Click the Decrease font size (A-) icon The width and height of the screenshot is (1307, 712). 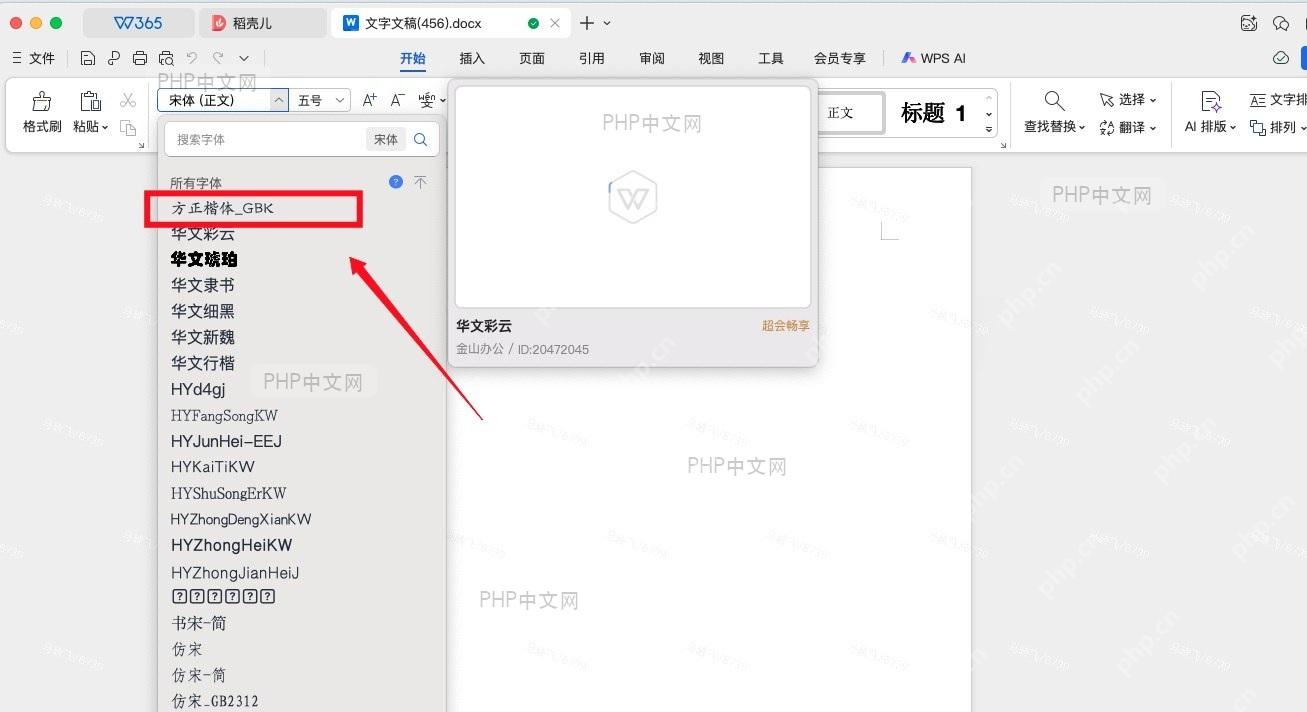[398, 100]
